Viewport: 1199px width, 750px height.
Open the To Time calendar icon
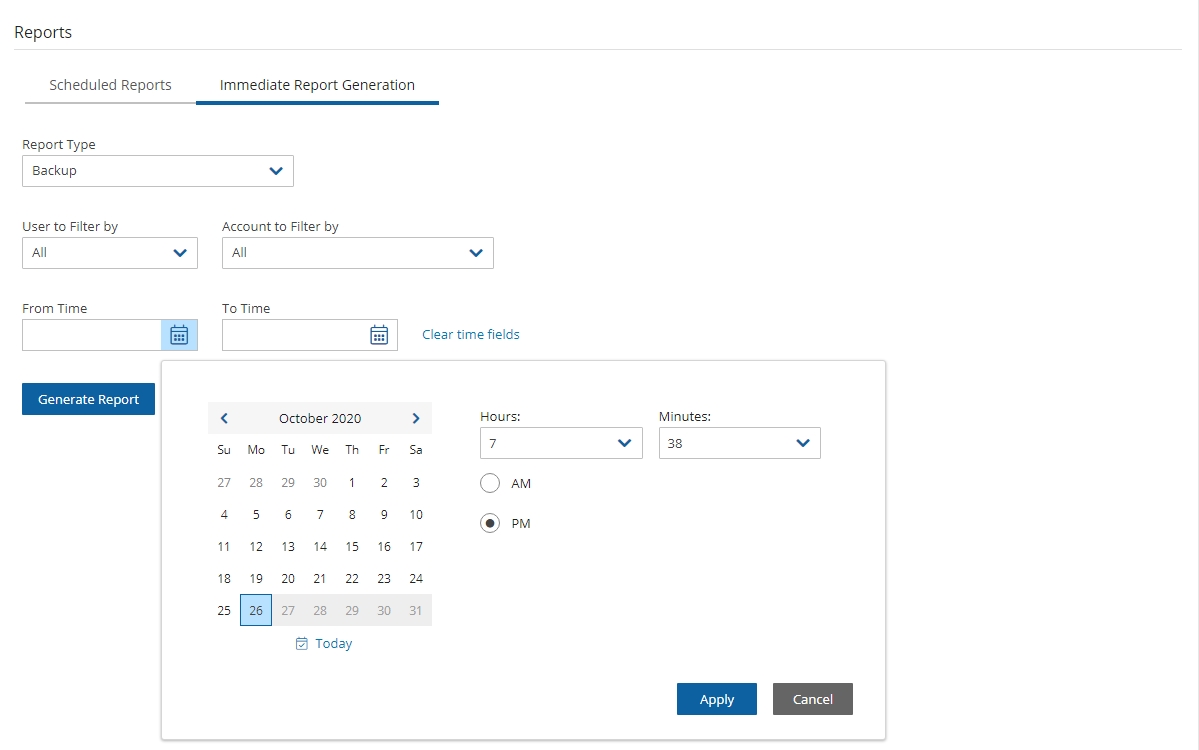[x=379, y=335]
